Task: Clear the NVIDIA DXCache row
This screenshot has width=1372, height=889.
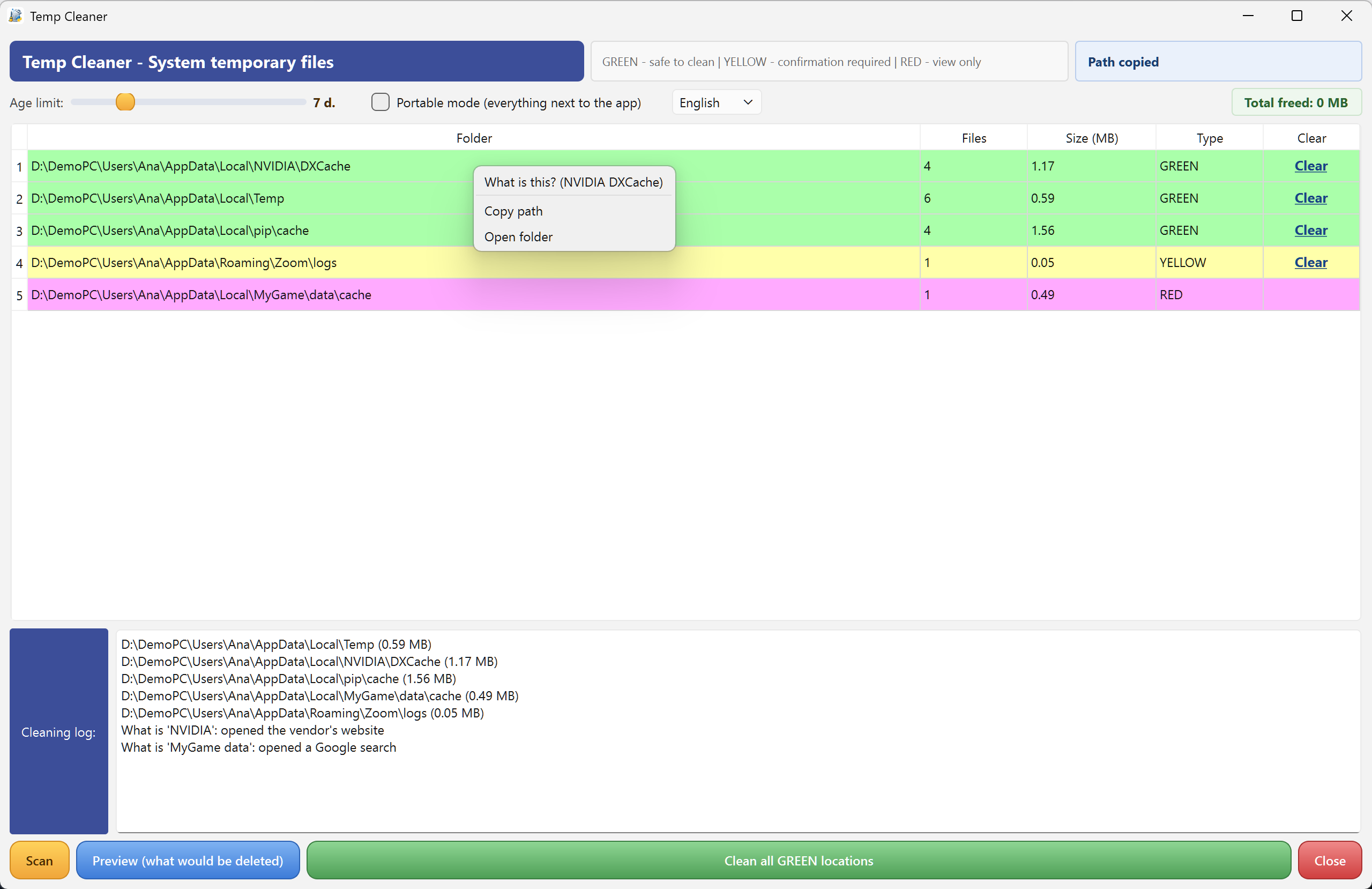Action: coord(1310,166)
